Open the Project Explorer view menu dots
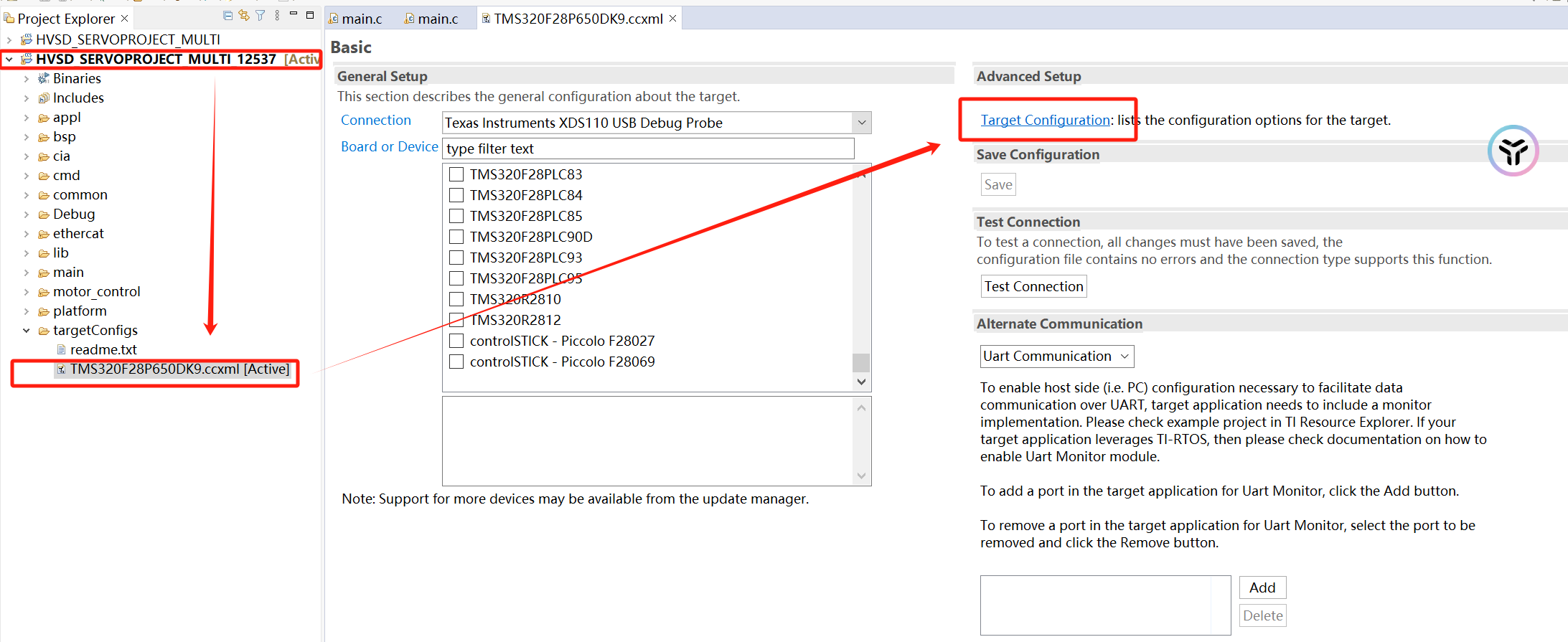The image size is (1568, 642). click(x=277, y=15)
